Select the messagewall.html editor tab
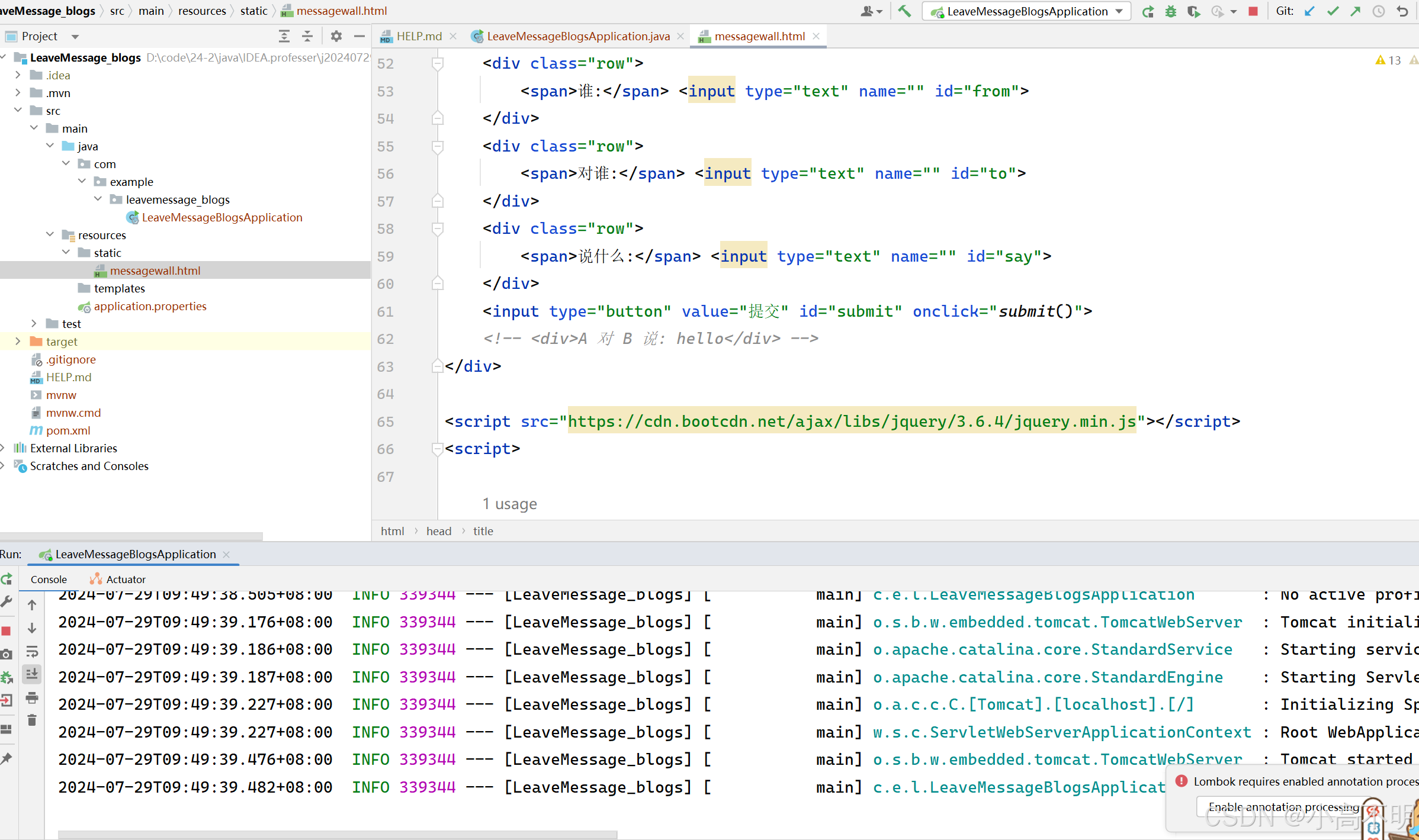Screen dimensions: 1419x840 759,36
